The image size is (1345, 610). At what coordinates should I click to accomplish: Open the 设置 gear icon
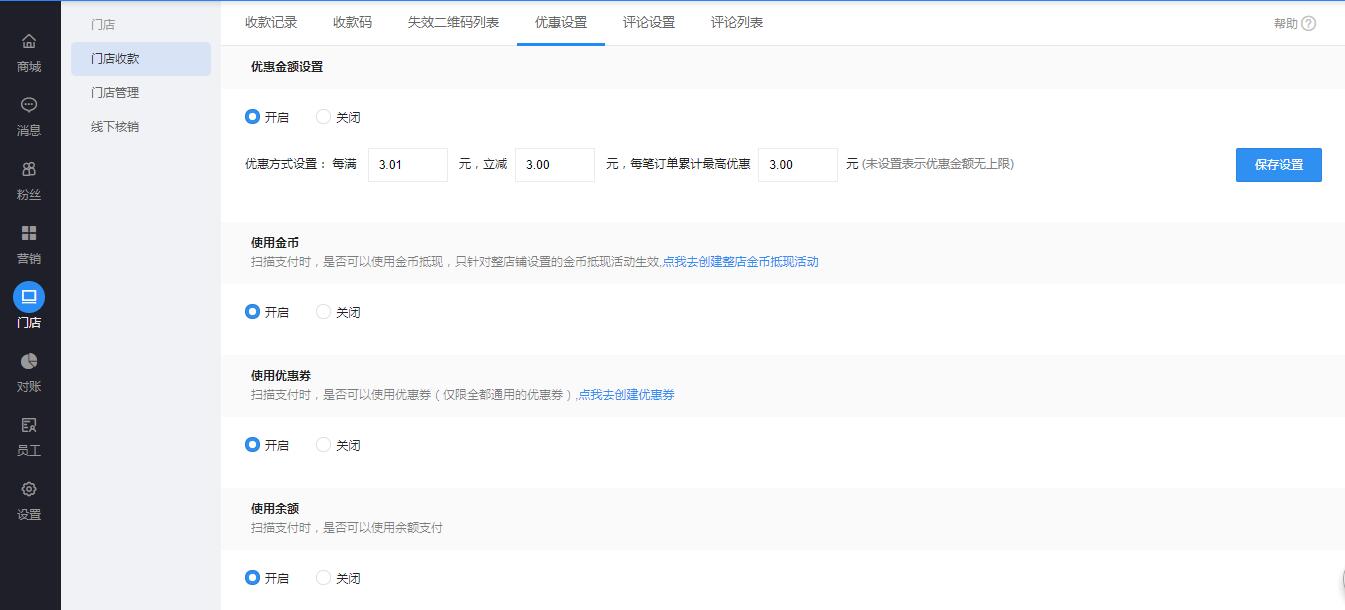pos(29,489)
